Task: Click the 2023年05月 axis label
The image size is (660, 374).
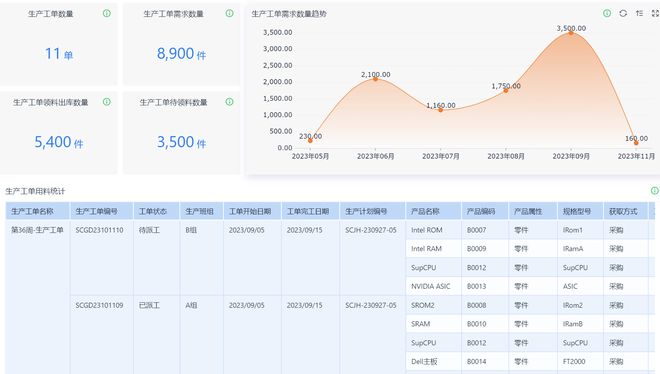Action: pos(310,156)
